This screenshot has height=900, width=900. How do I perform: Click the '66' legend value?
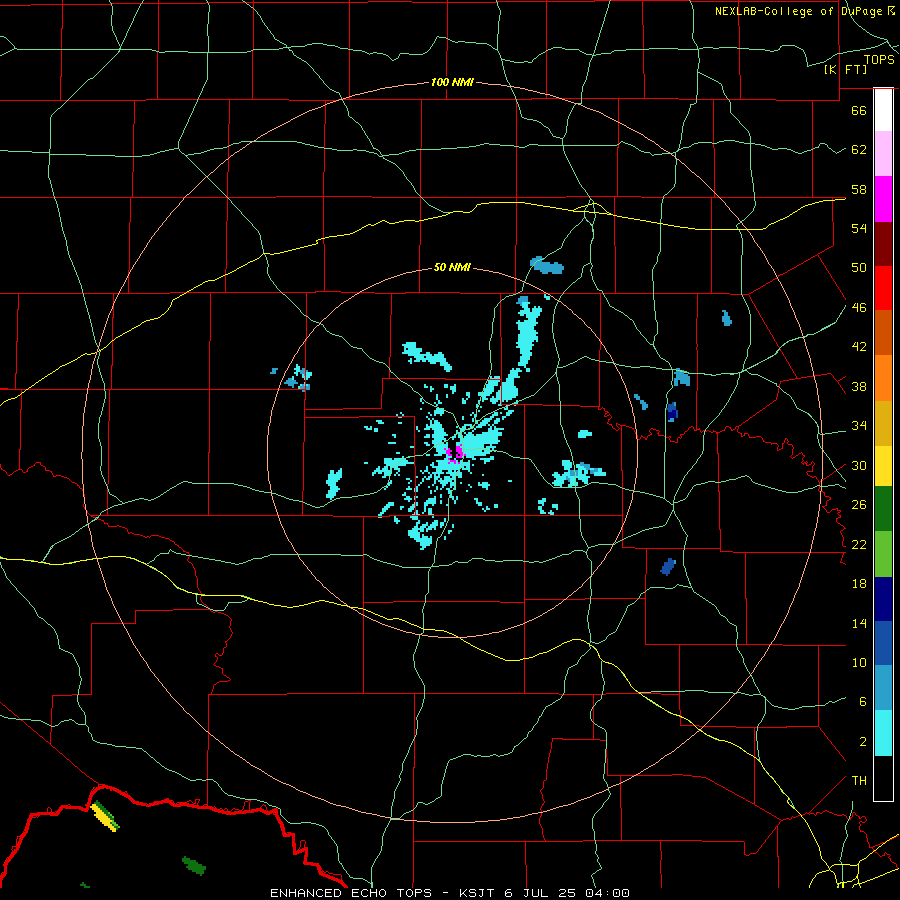pyautogui.click(x=859, y=110)
